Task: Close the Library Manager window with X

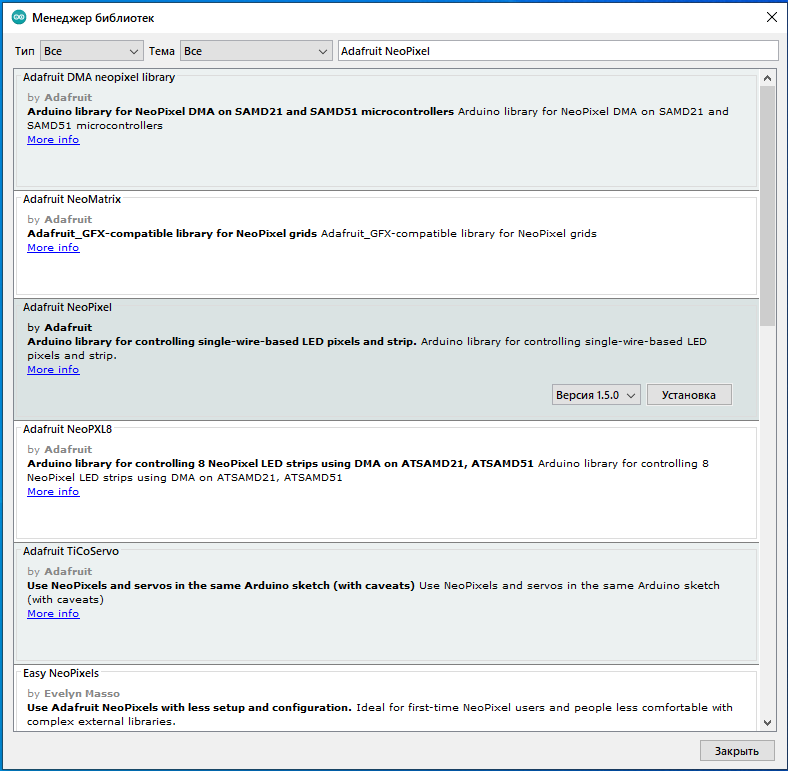Action: point(771,18)
